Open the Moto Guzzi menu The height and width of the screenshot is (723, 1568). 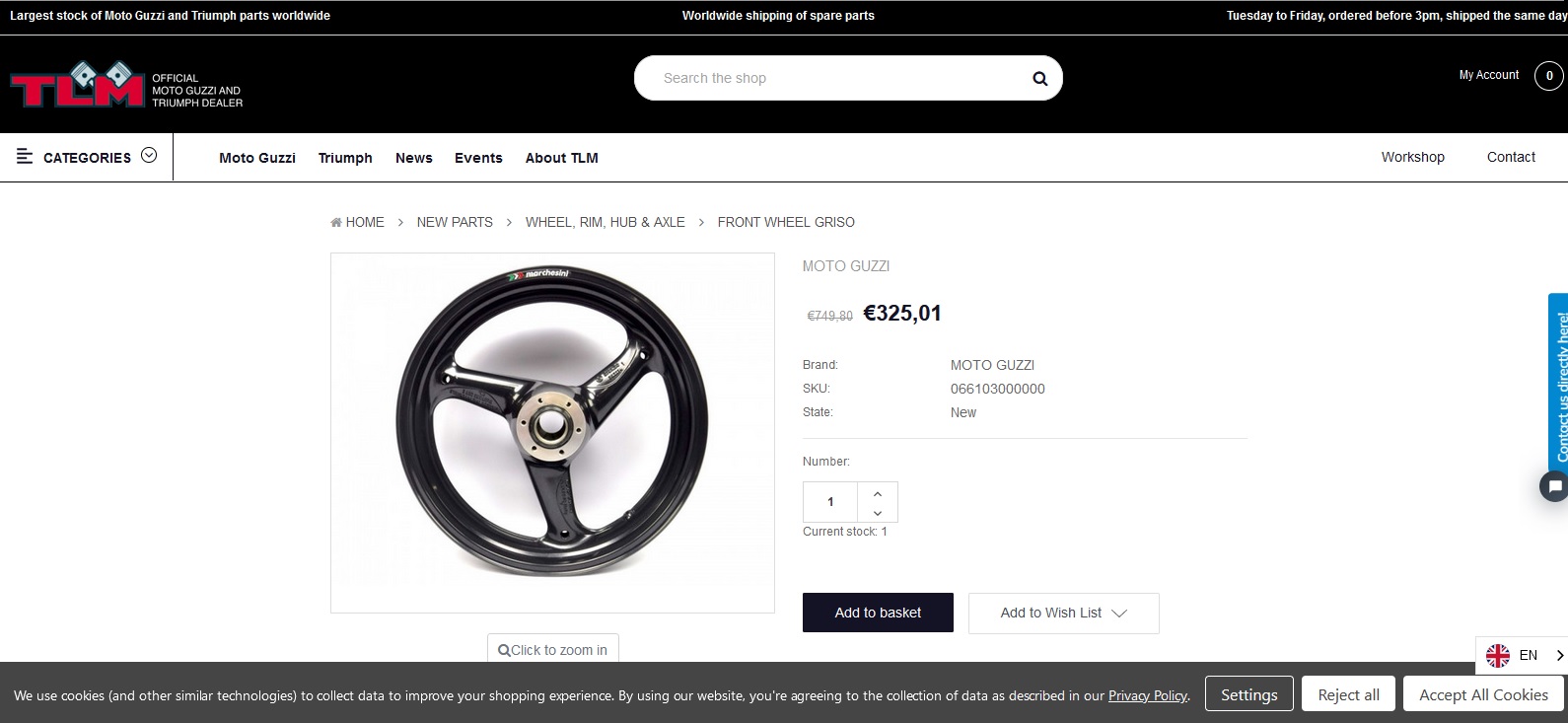[257, 158]
